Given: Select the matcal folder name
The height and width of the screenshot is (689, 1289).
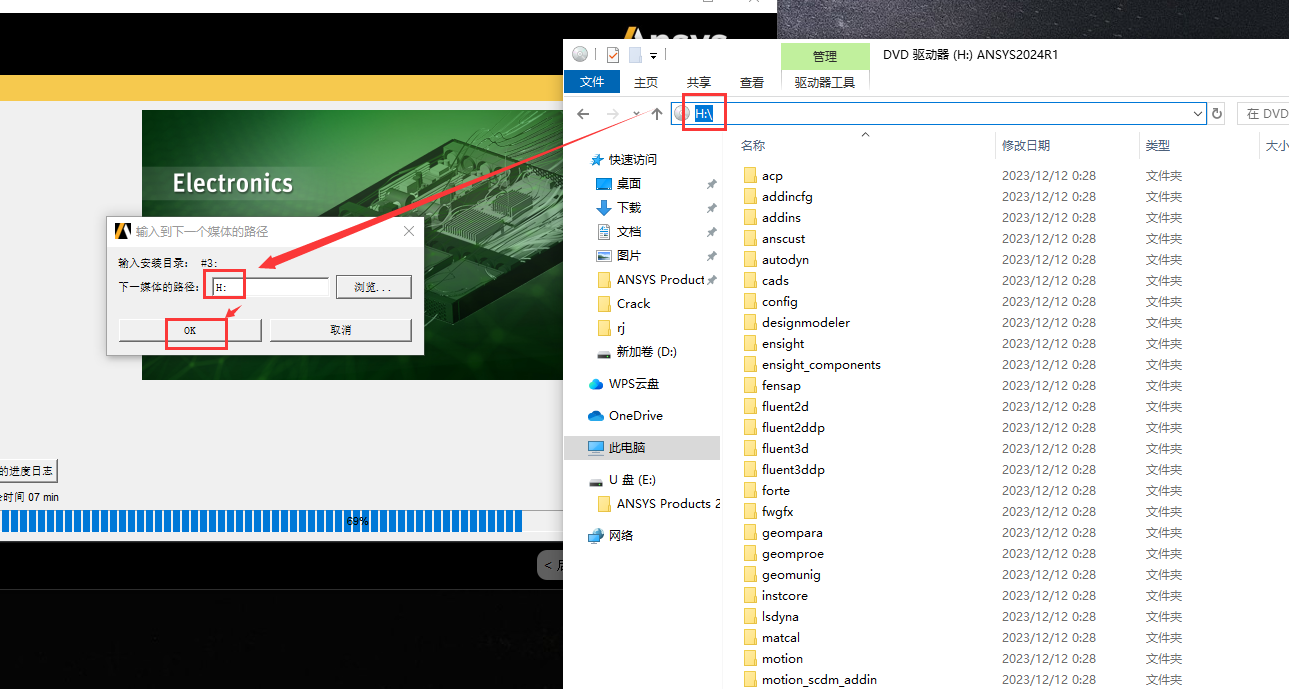Looking at the screenshot, I should tap(781, 638).
